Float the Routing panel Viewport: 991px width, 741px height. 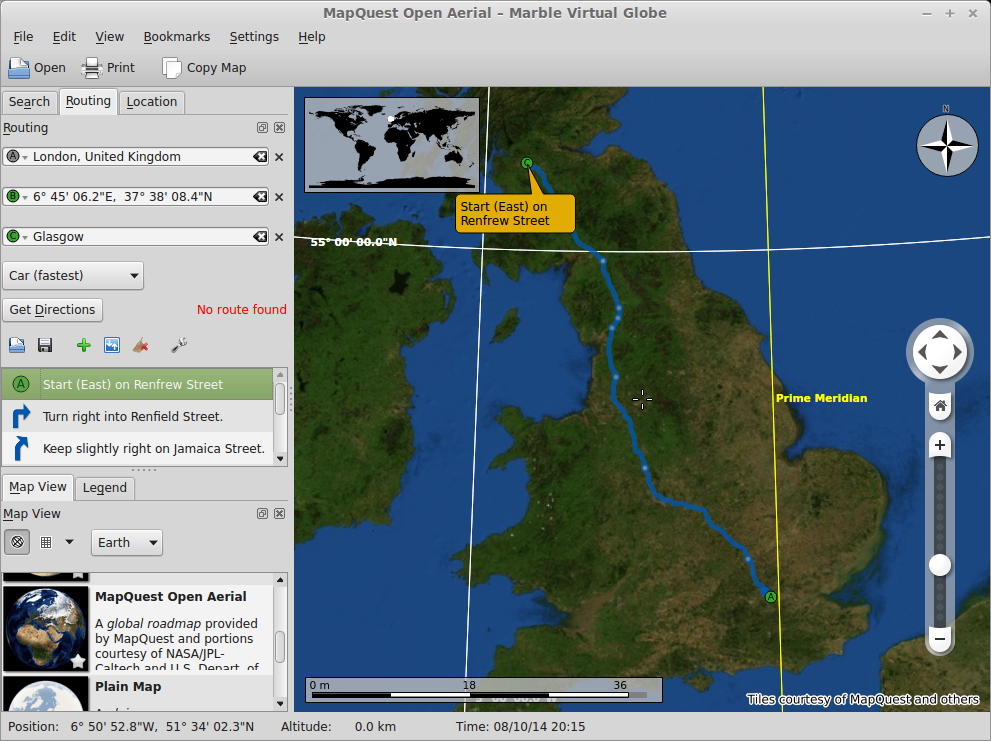pyautogui.click(x=262, y=128)
